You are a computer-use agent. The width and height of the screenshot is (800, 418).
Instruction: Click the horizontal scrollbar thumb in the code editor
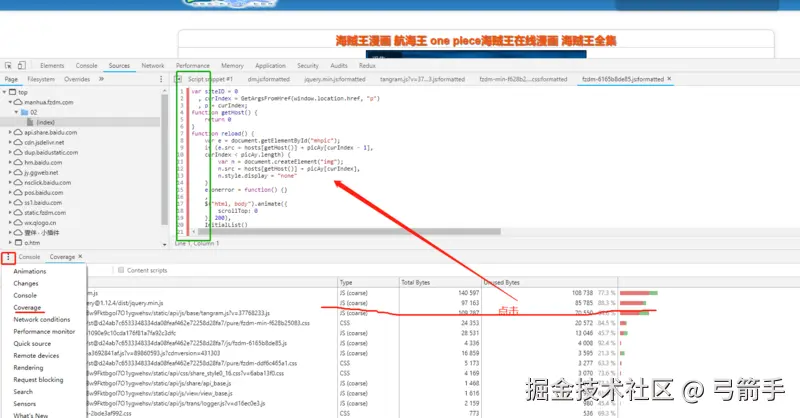(x=349, y=231)
